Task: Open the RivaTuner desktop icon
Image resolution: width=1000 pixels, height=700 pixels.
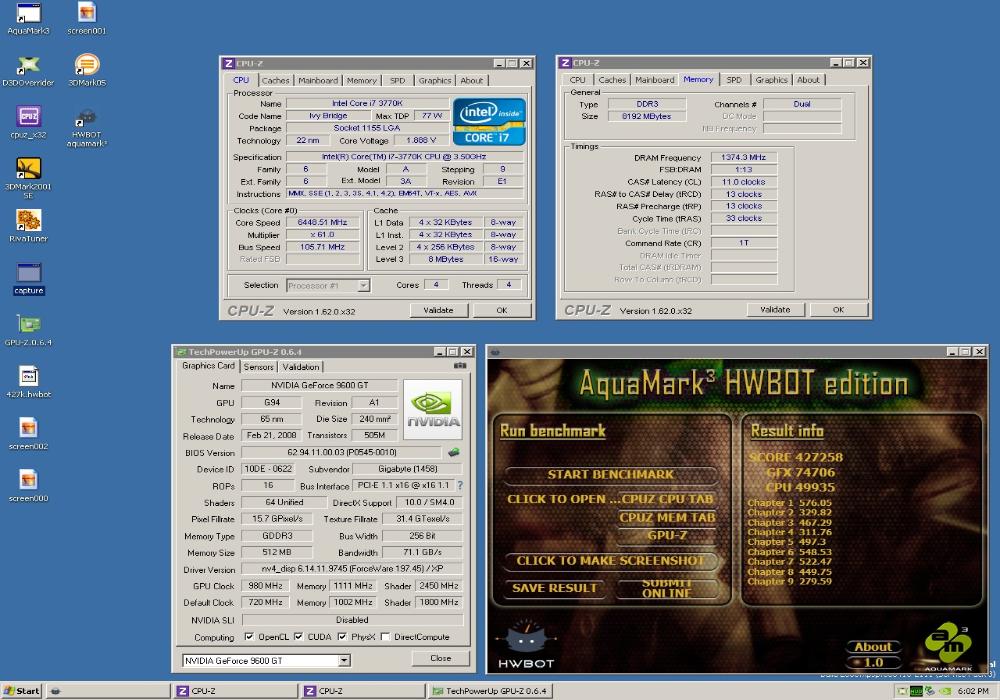Action: pyautogui.click(x=28, y=227)
